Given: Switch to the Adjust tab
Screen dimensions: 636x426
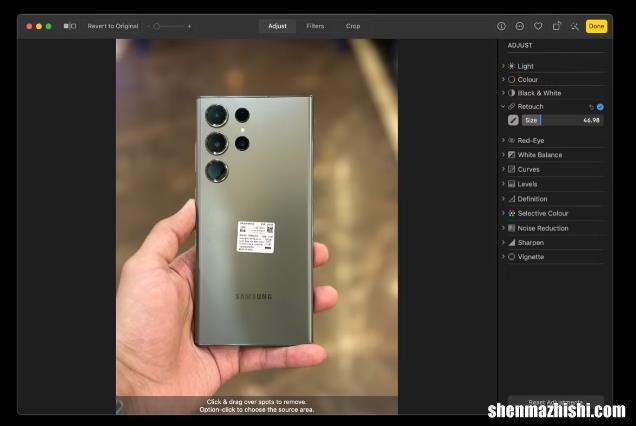Looking at the screenshot, I should coord(277,26).
